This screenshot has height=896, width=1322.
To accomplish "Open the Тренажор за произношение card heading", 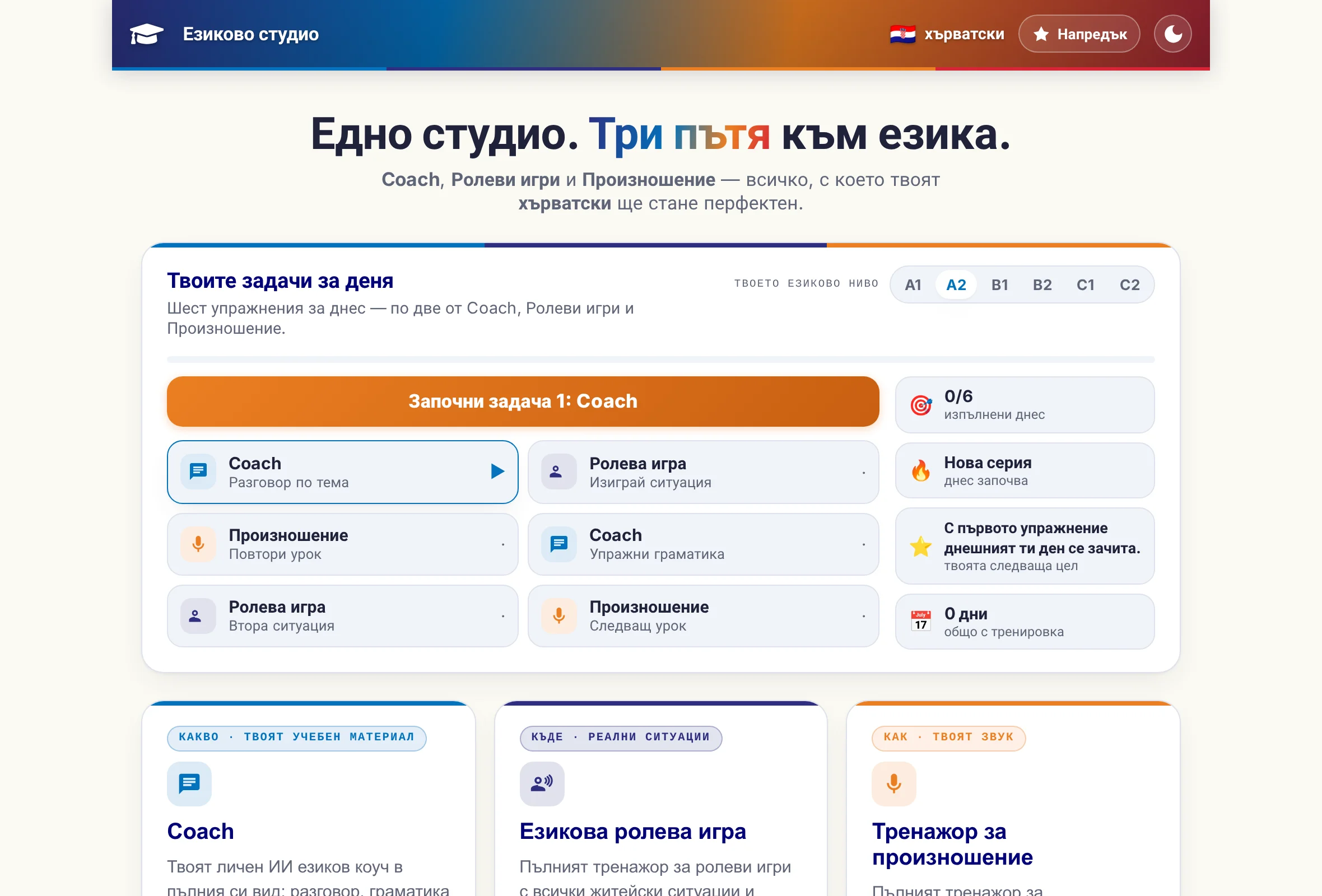I will [x=952, y=844].
